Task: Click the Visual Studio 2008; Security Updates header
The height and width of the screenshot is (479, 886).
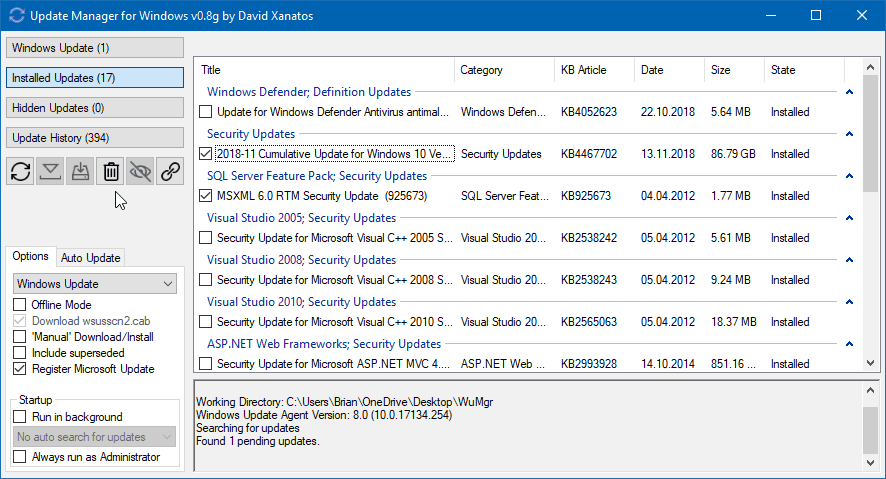Action: pos(301,260)
